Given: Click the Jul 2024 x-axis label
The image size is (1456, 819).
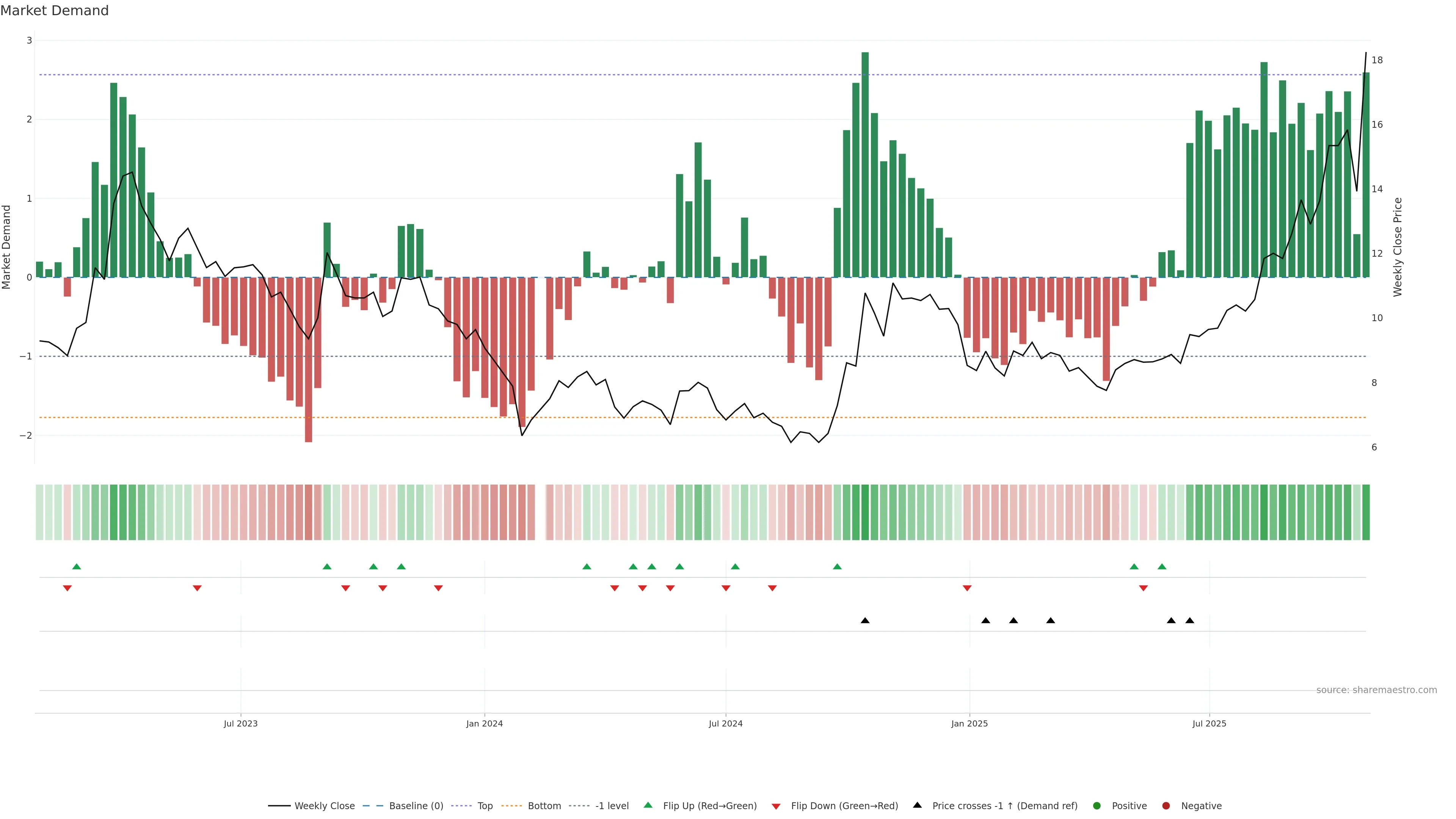Looking at the screenshot, I should point(726,723).
